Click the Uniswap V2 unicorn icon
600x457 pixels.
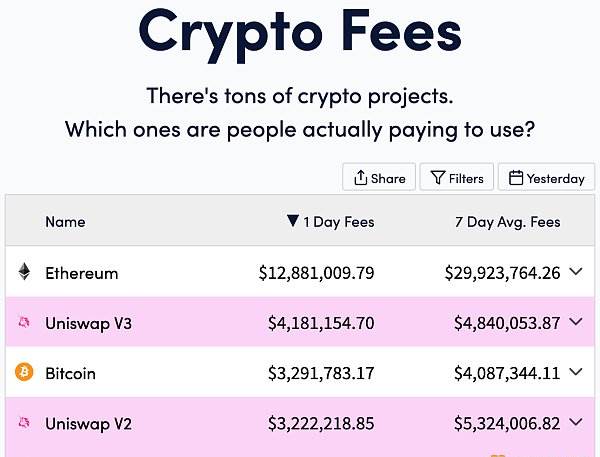pyautogui.click(x=24, y=423)
